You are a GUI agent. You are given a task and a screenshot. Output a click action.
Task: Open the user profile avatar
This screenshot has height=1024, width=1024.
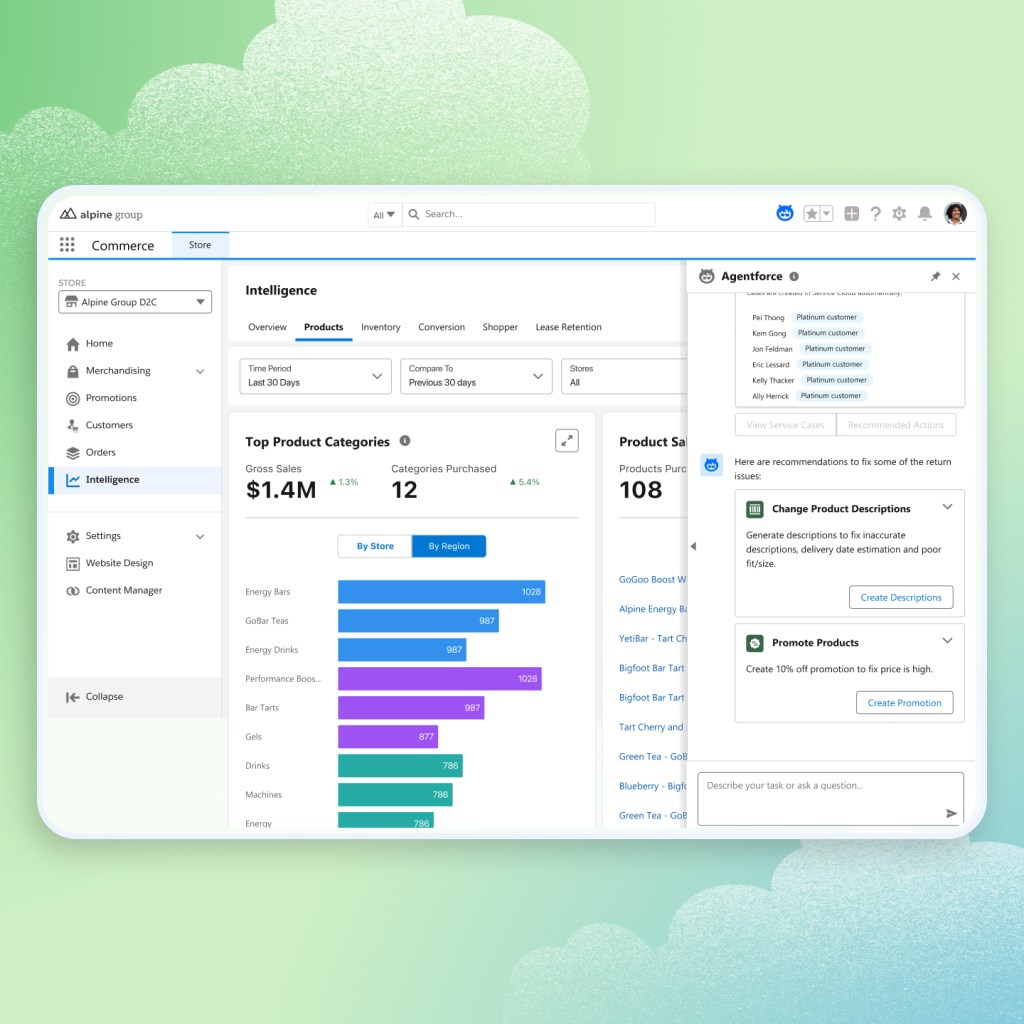pos(955,214)
